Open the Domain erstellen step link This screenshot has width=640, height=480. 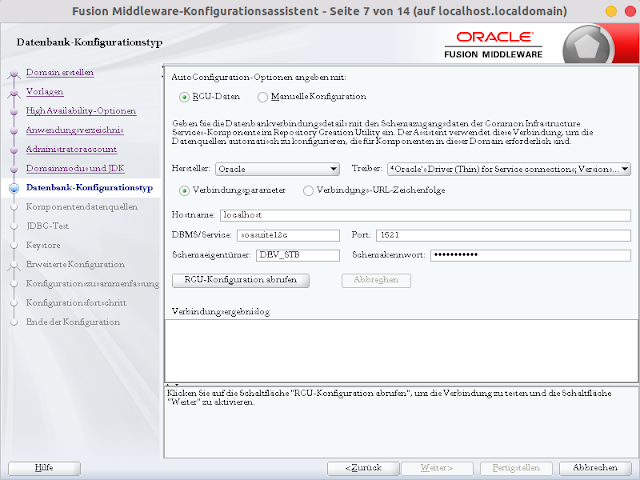(x=60, y=72)
